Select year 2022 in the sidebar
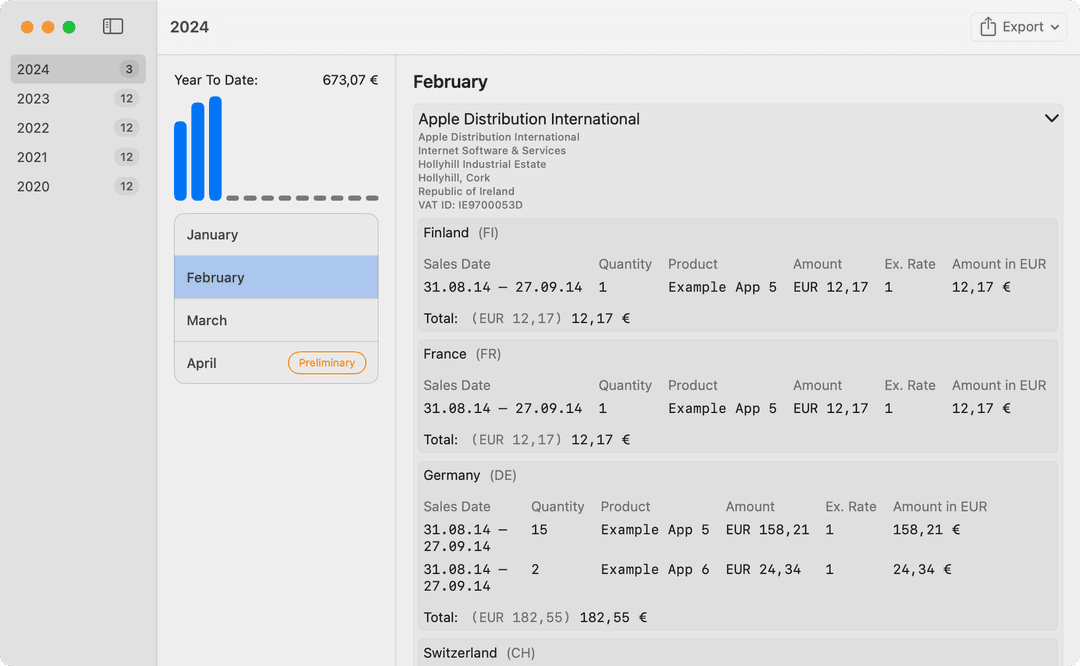The width and height of the screenshot is (1080, 666). click(x=78, y=127)
